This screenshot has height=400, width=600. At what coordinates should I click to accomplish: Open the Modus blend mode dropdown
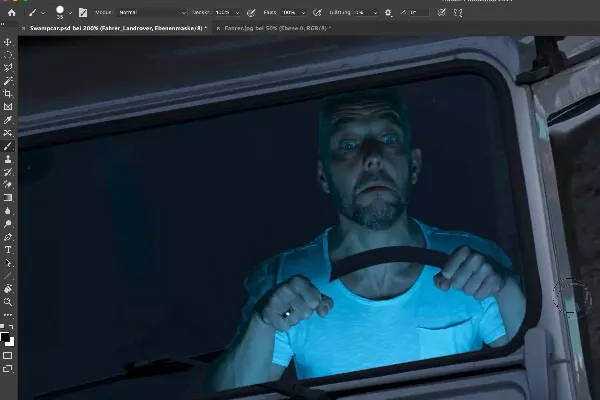tap(152, 13)
